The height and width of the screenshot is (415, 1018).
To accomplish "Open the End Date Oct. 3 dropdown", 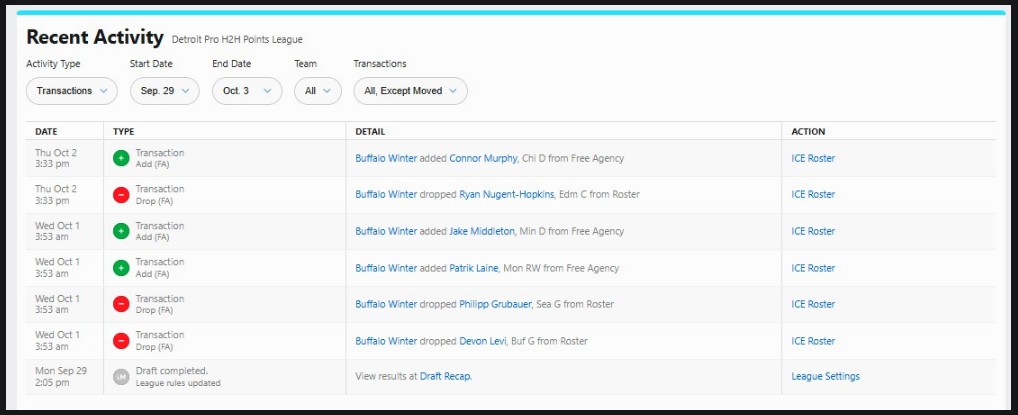I will pyautogui.click(x=247, y=91).
